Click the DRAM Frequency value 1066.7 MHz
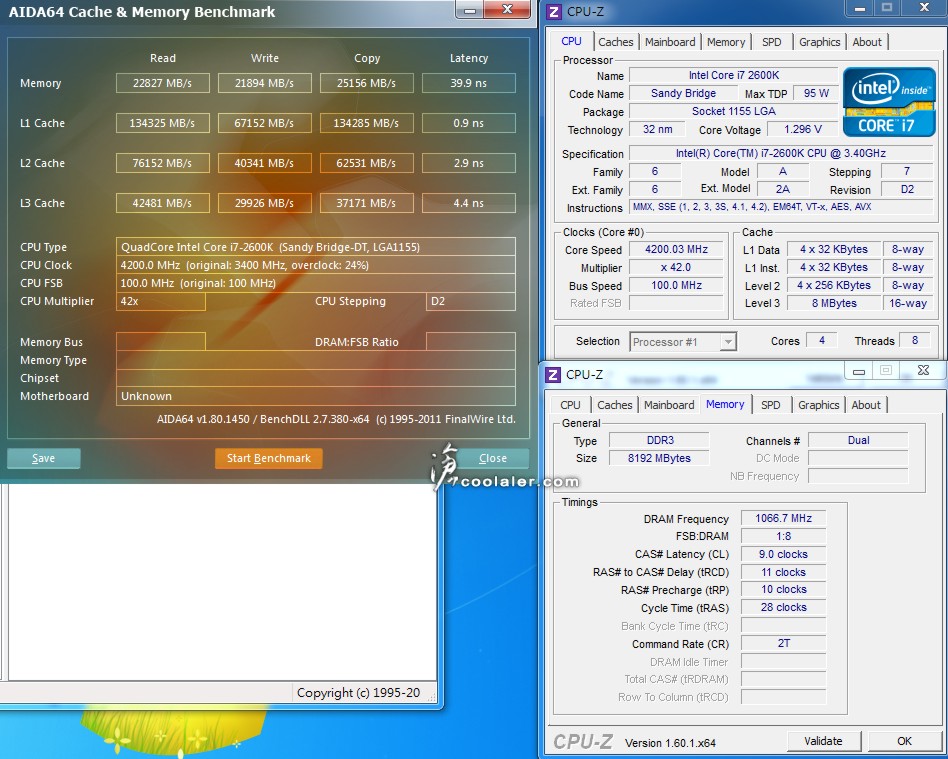The height and width of the screenshot is (759, 948). coord(784,518)
